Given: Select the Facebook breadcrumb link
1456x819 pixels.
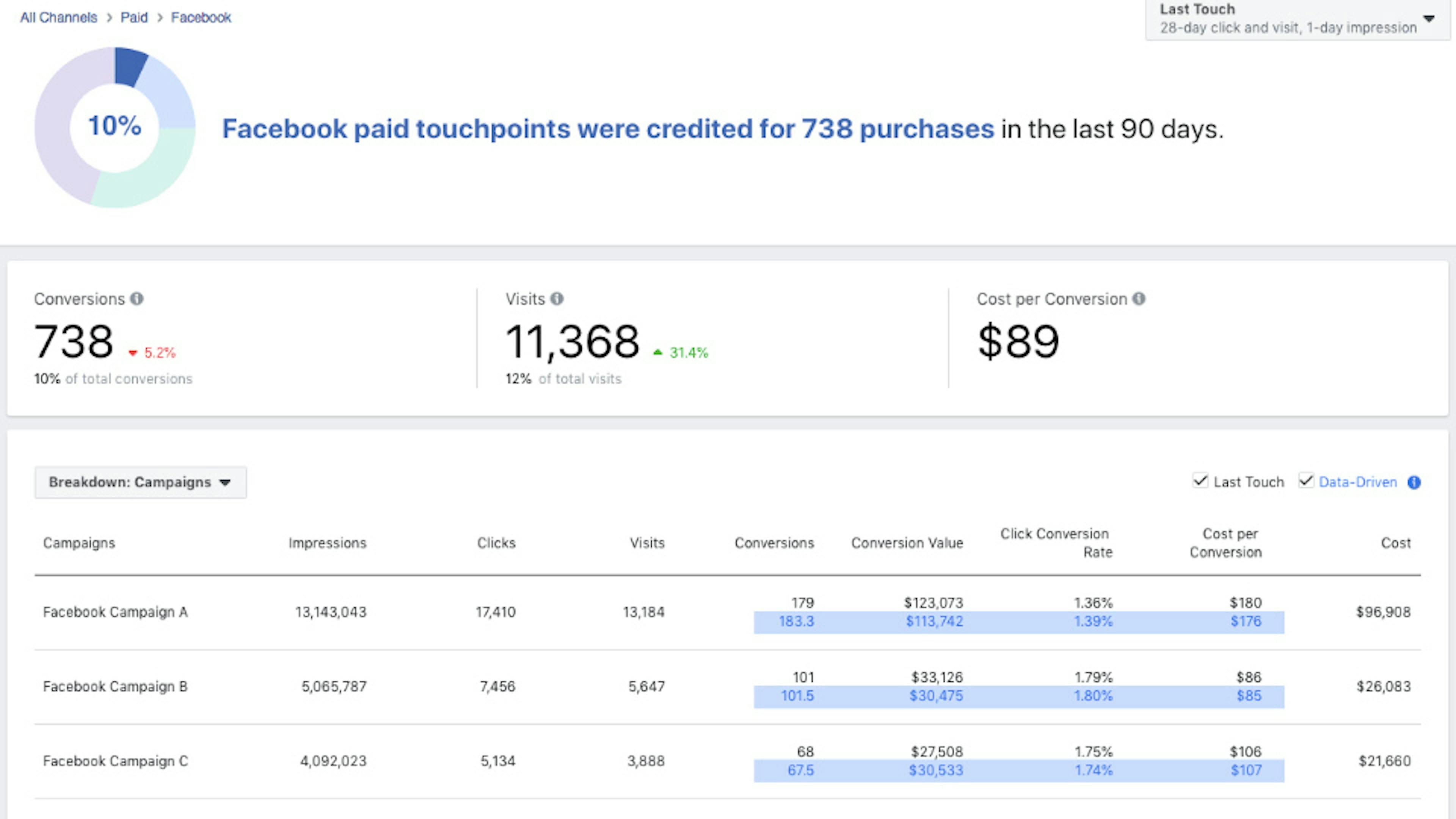Looking at the screenshot, I should click(201, 18).
